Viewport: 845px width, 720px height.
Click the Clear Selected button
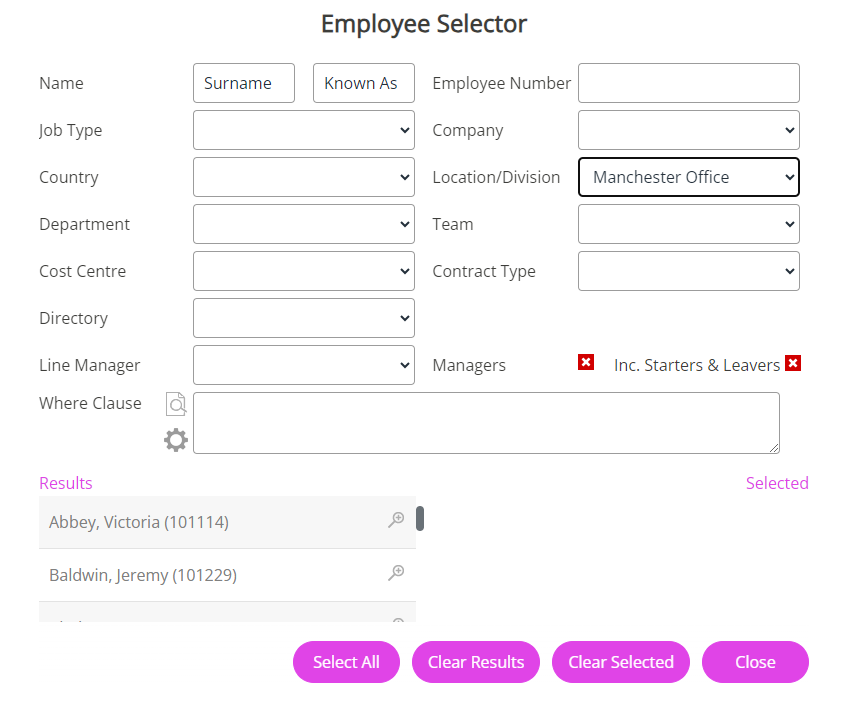tap(621, 662)
